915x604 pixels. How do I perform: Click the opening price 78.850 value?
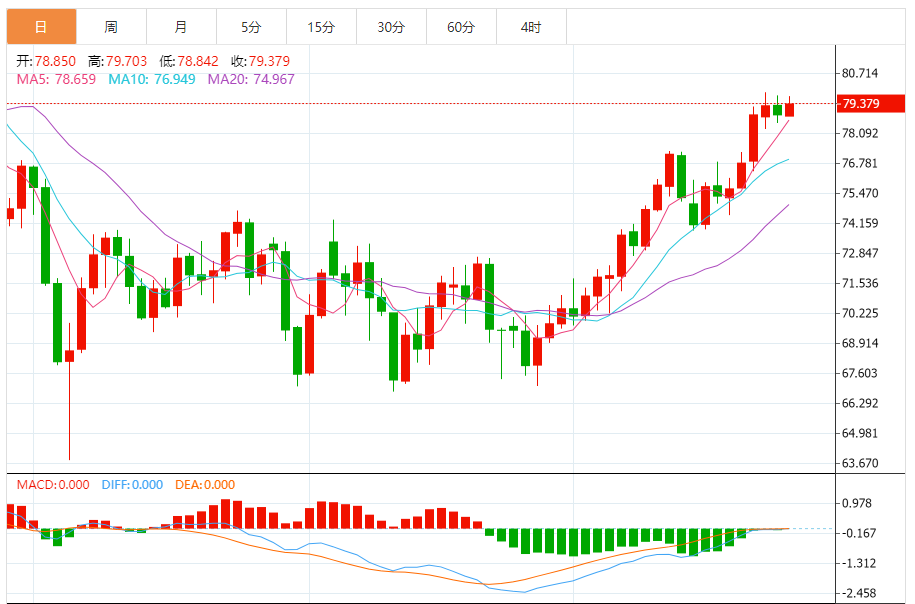coord(55,61)
